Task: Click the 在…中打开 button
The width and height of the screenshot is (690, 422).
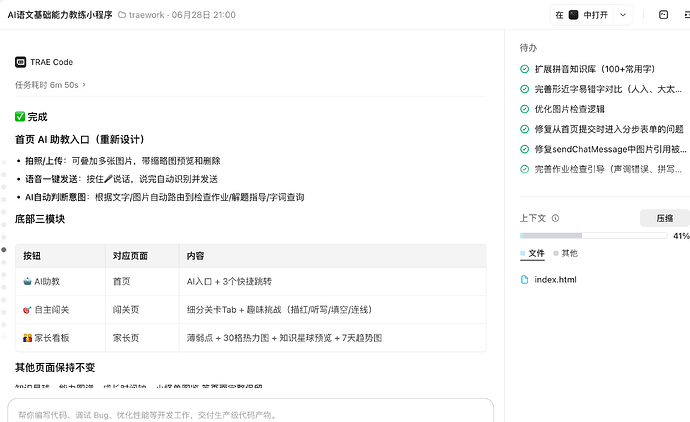Action: (581, 15)
